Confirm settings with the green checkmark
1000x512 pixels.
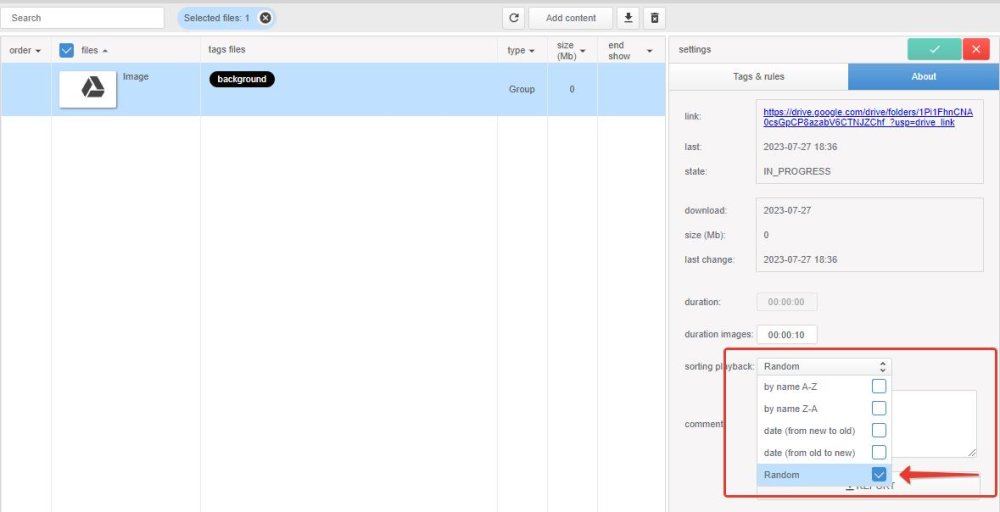(934, 49)
